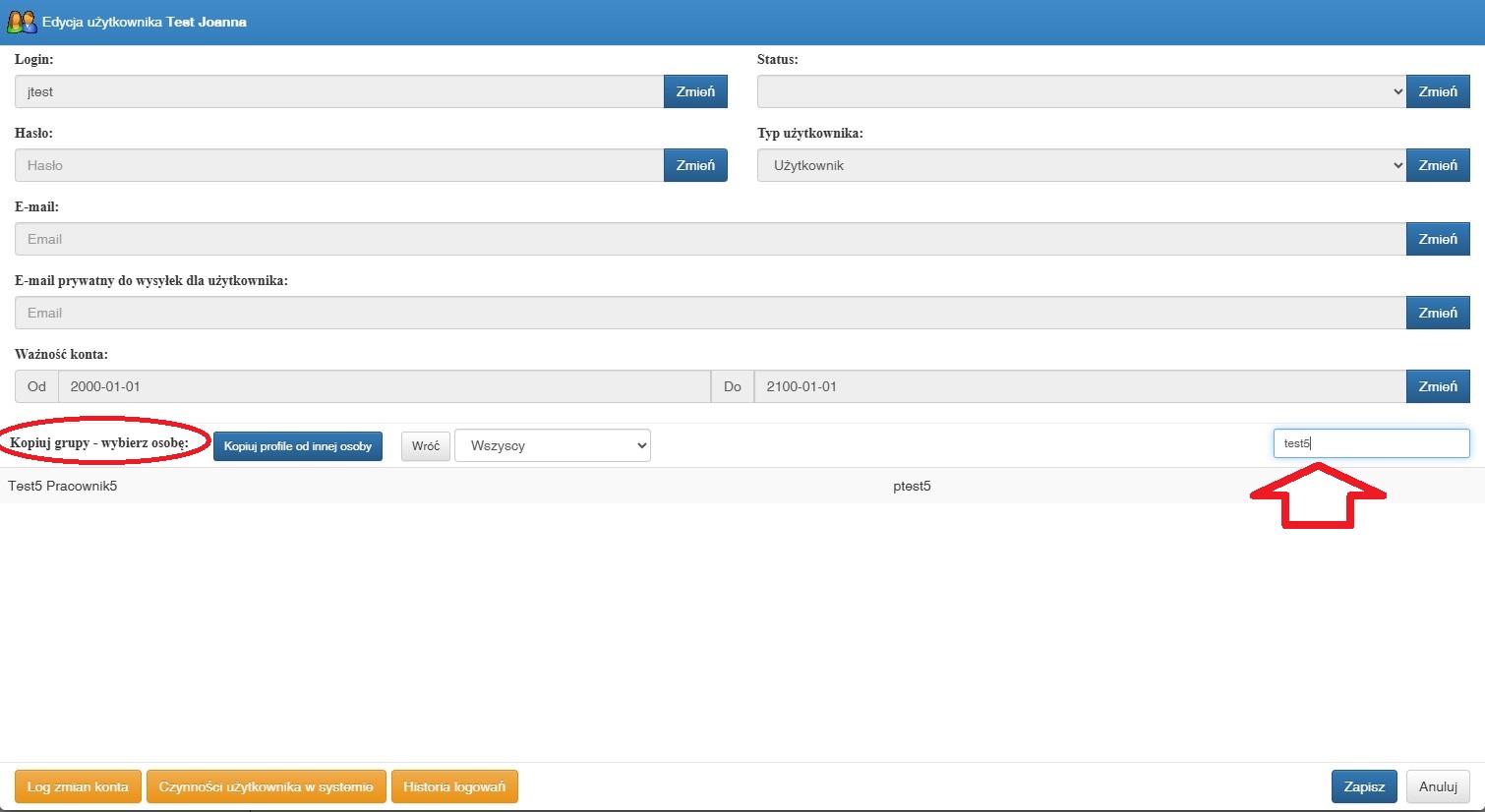Focus the search field containing test5
The height and width of the screenshot is (812, 1485).
point(1371,443)
